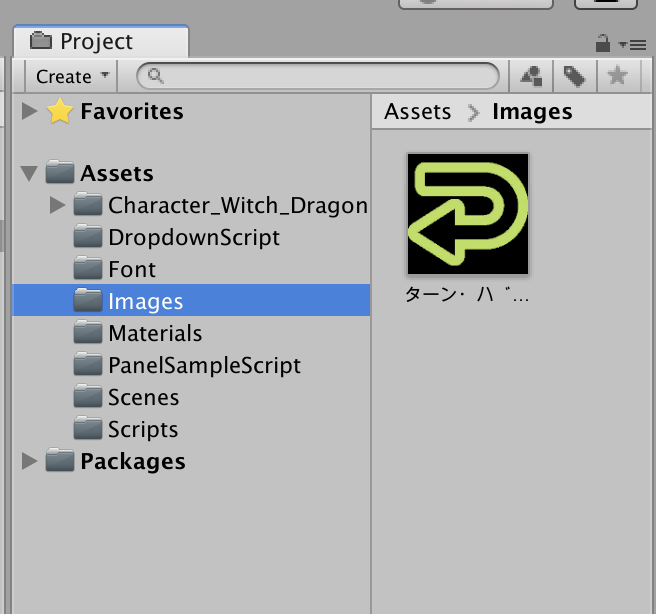The image size is (656, 614).
Task: Click the Favorites star icon
Action: [x=60, y=111]
